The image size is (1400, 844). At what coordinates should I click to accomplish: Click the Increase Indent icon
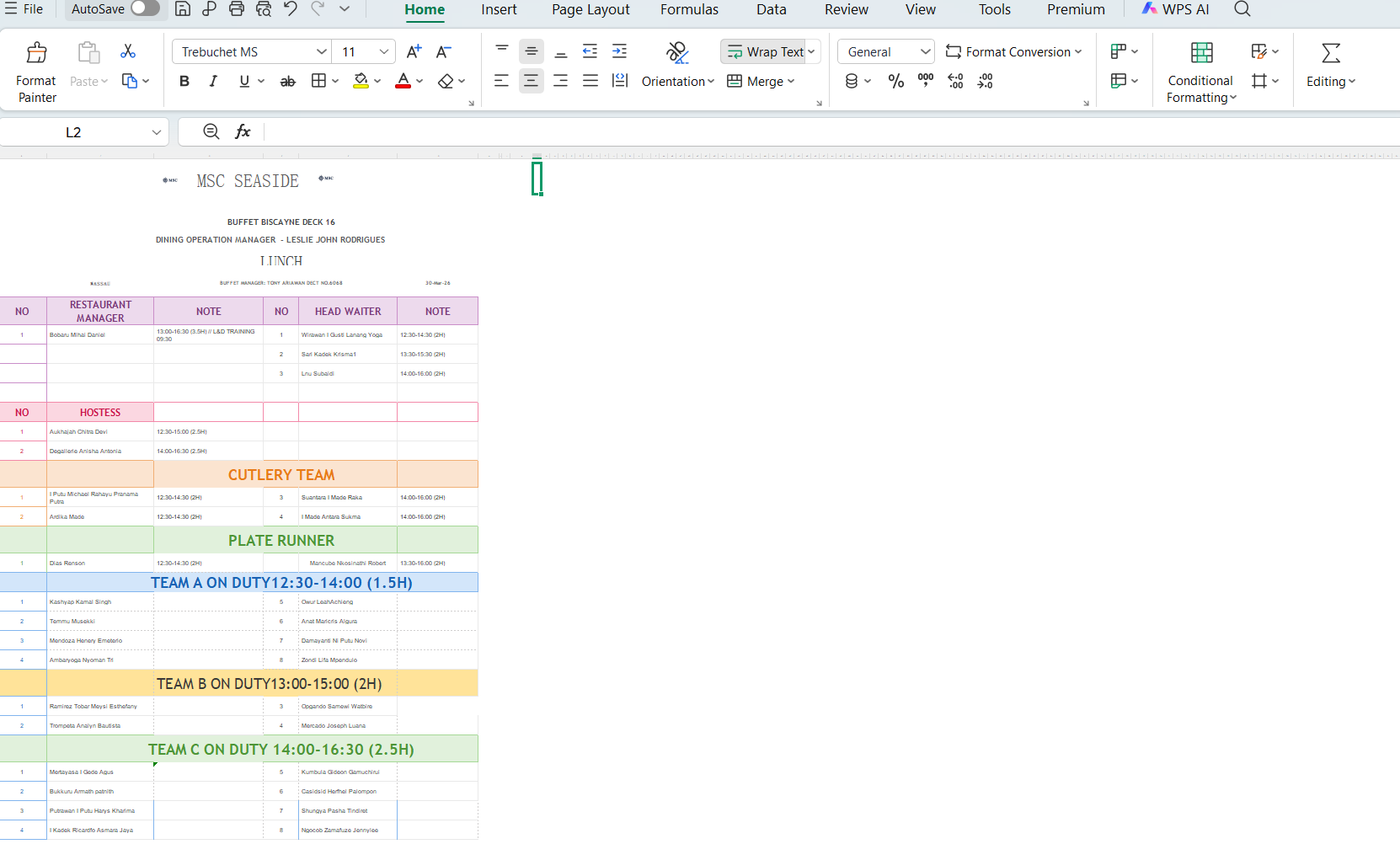(x=619, y=51)
